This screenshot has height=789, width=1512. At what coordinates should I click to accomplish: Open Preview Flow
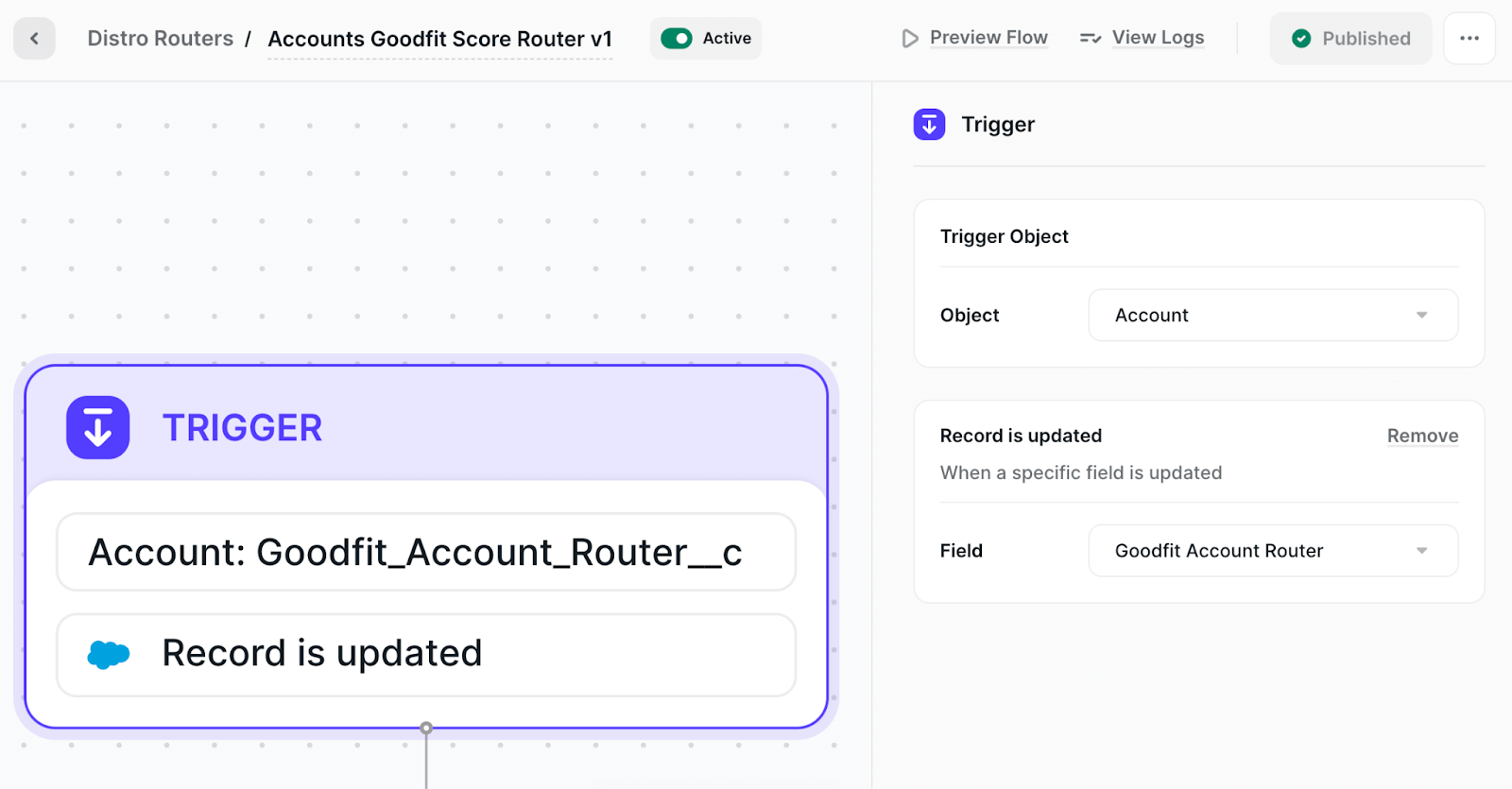[x=988, y=38]
